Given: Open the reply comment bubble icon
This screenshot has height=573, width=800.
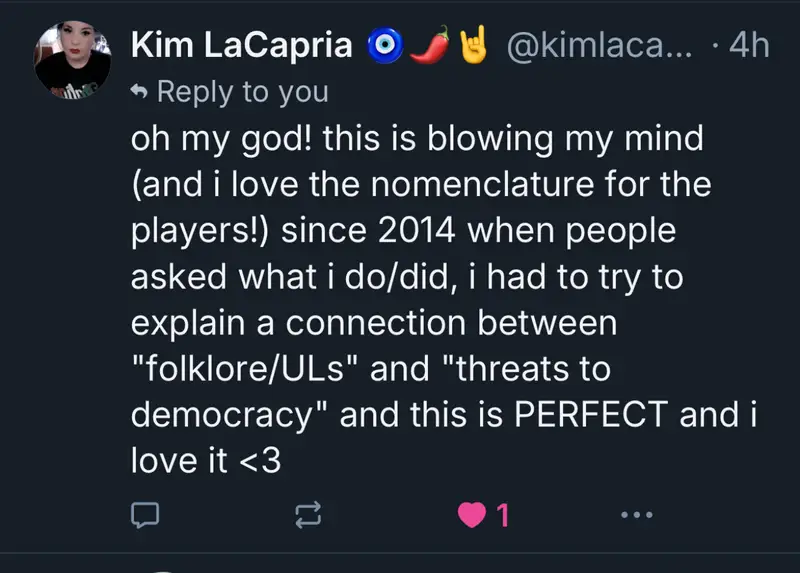Looking at the screenshot, I should pyautogui.click(x=147, y=516).
